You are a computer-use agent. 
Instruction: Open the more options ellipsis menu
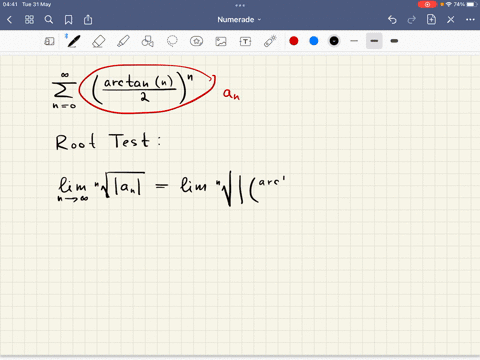[470, 20]
